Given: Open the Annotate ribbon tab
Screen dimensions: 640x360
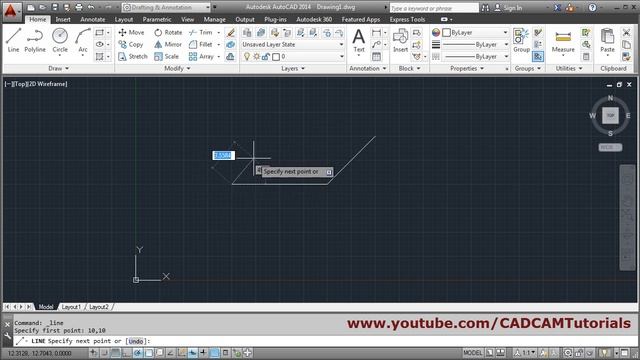Looking at the screenshot, I should [93, 19].
